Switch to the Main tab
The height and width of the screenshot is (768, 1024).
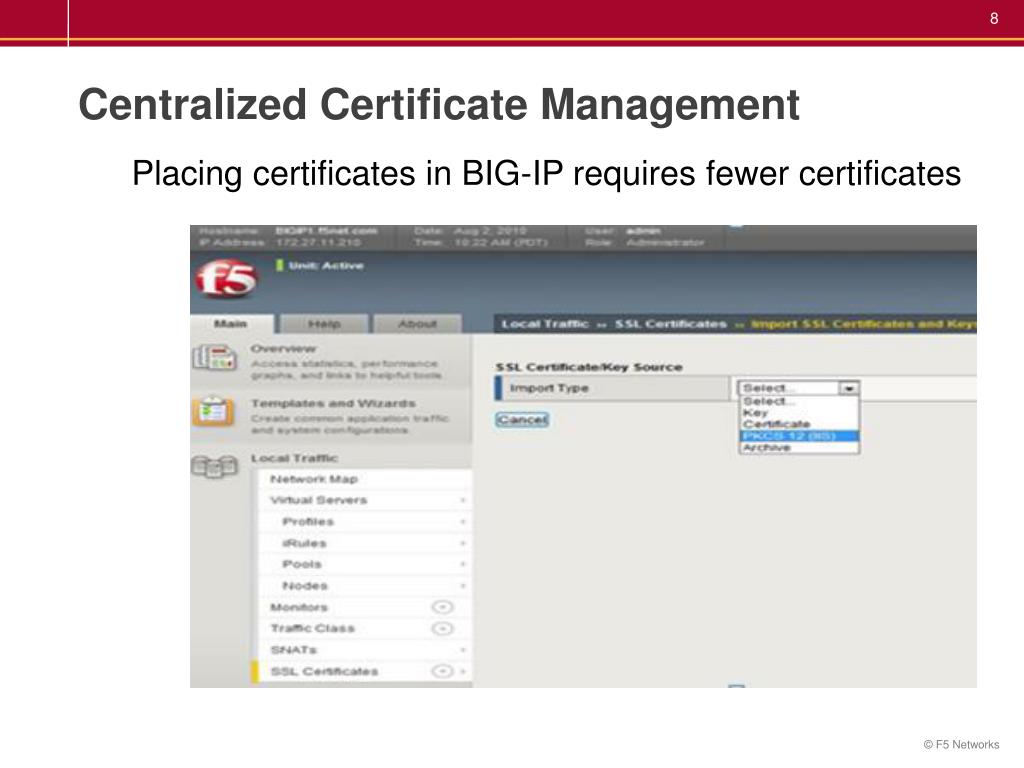(x=231, y=324)
